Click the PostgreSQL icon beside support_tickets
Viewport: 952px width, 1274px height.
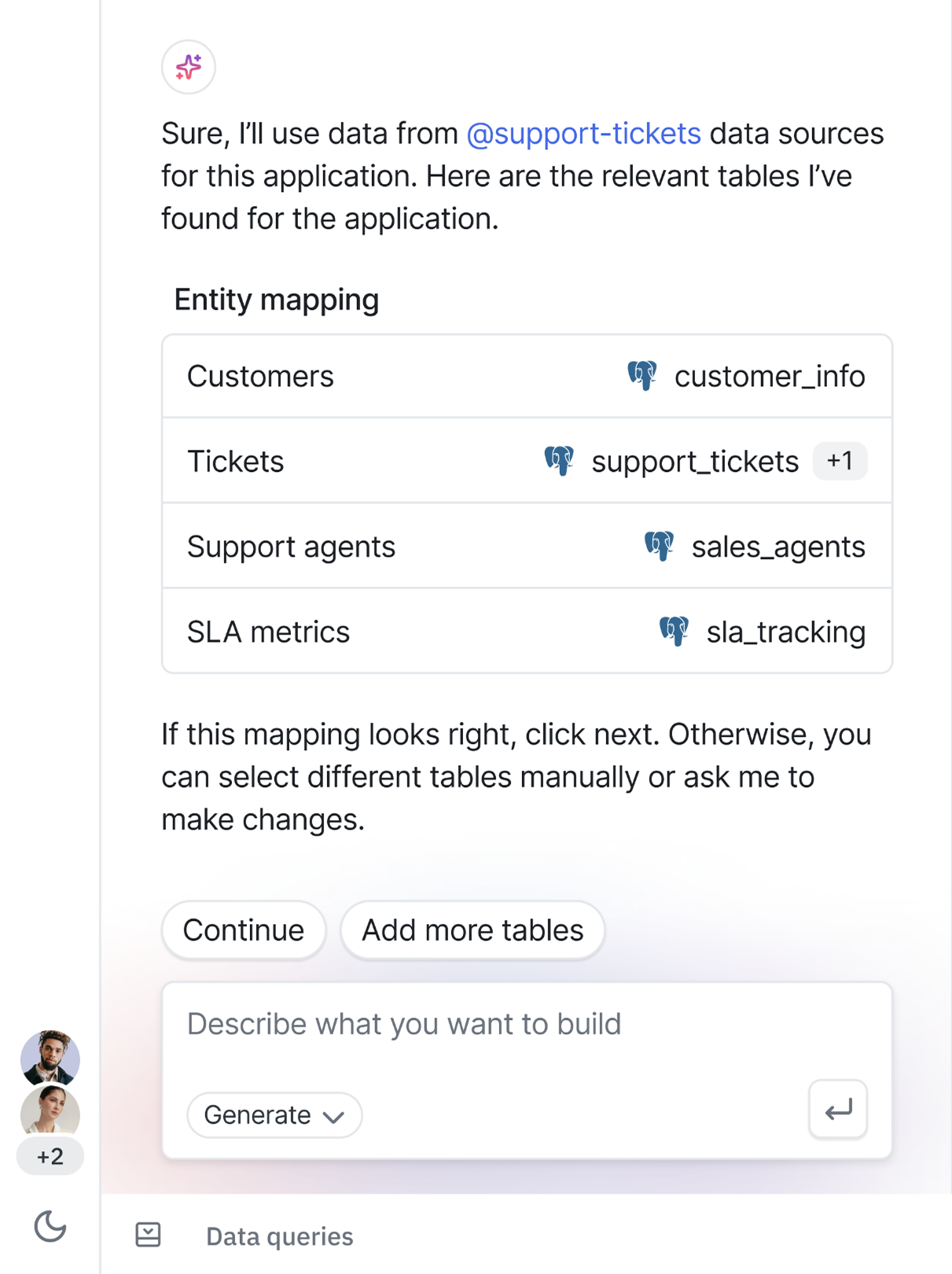tap(559, 461)
